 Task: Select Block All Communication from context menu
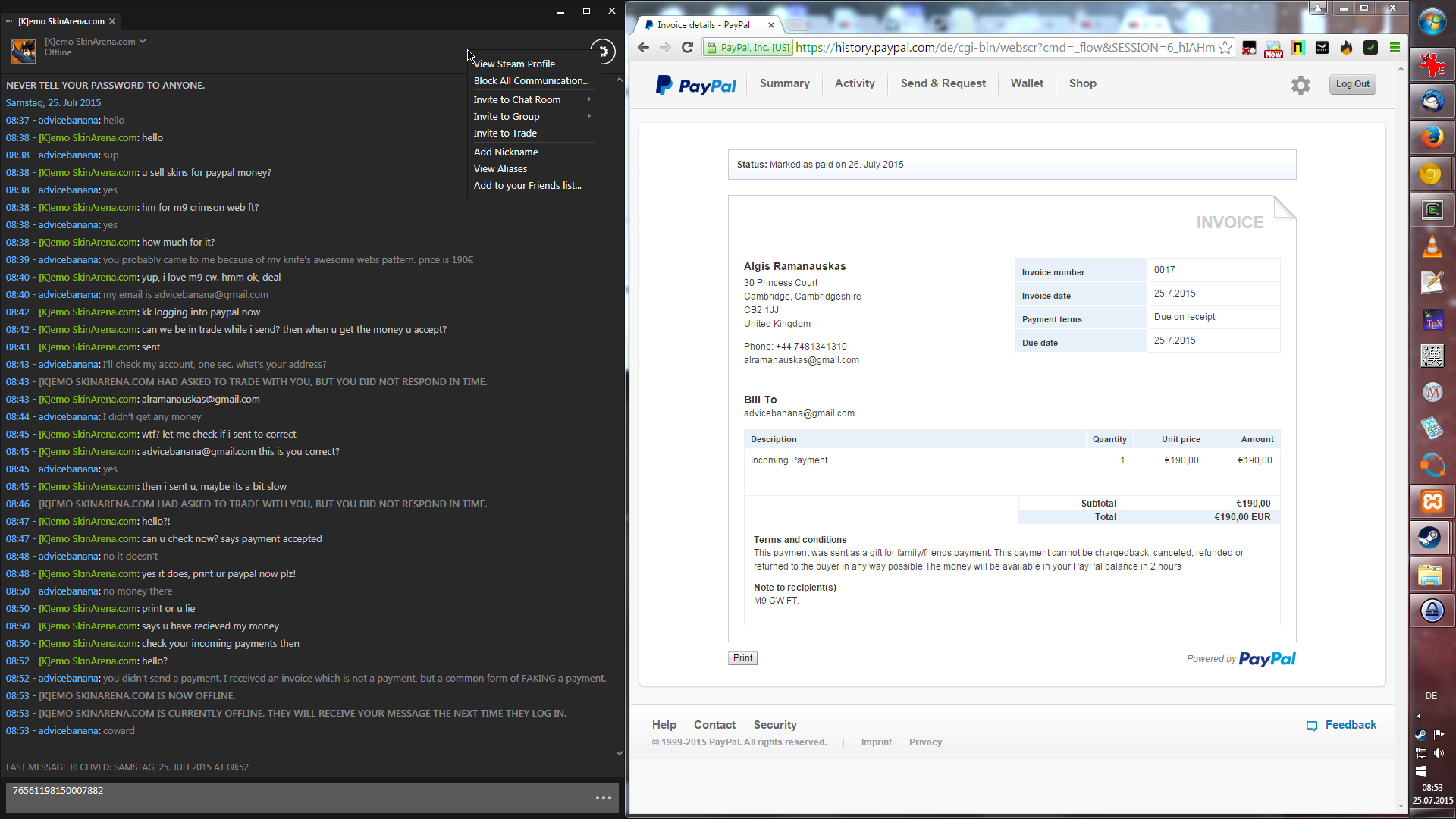coord(531,80)
